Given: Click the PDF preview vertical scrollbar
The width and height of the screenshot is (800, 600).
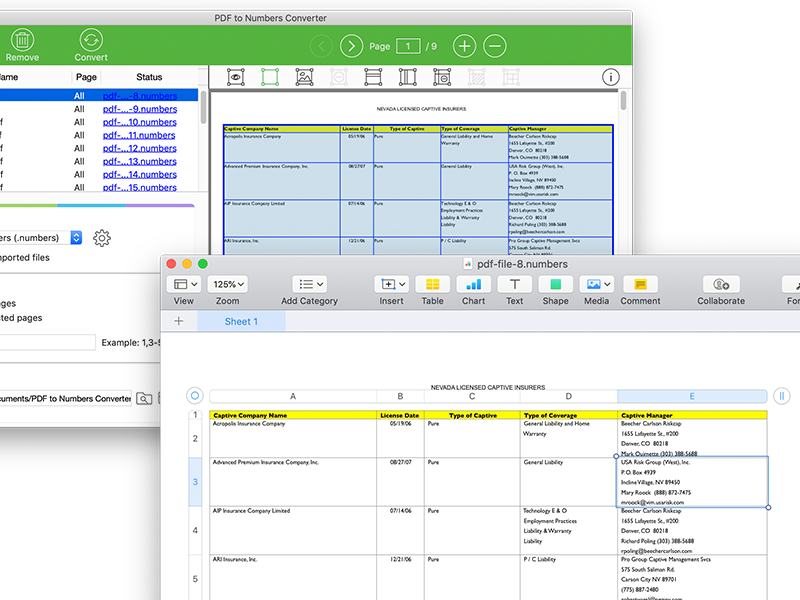Looking at the screenshot, I should click(623, 100).
